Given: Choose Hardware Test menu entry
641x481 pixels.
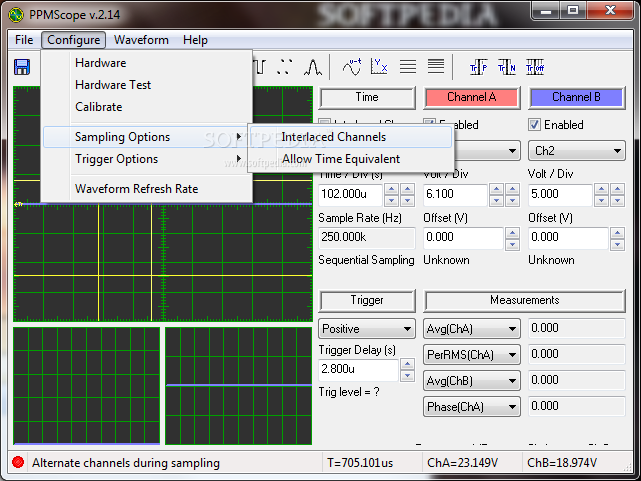Looking at the screenshot, I should pos(145,85).
